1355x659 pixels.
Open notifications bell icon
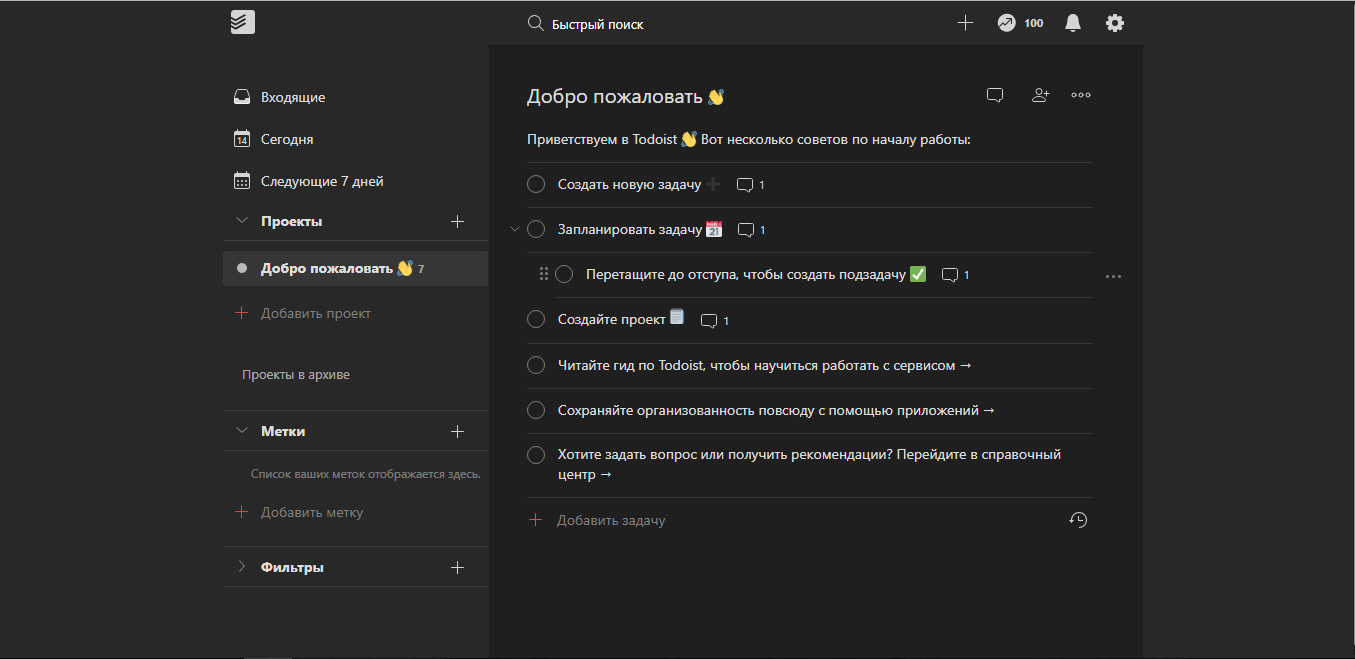[x=1073, y=23]
